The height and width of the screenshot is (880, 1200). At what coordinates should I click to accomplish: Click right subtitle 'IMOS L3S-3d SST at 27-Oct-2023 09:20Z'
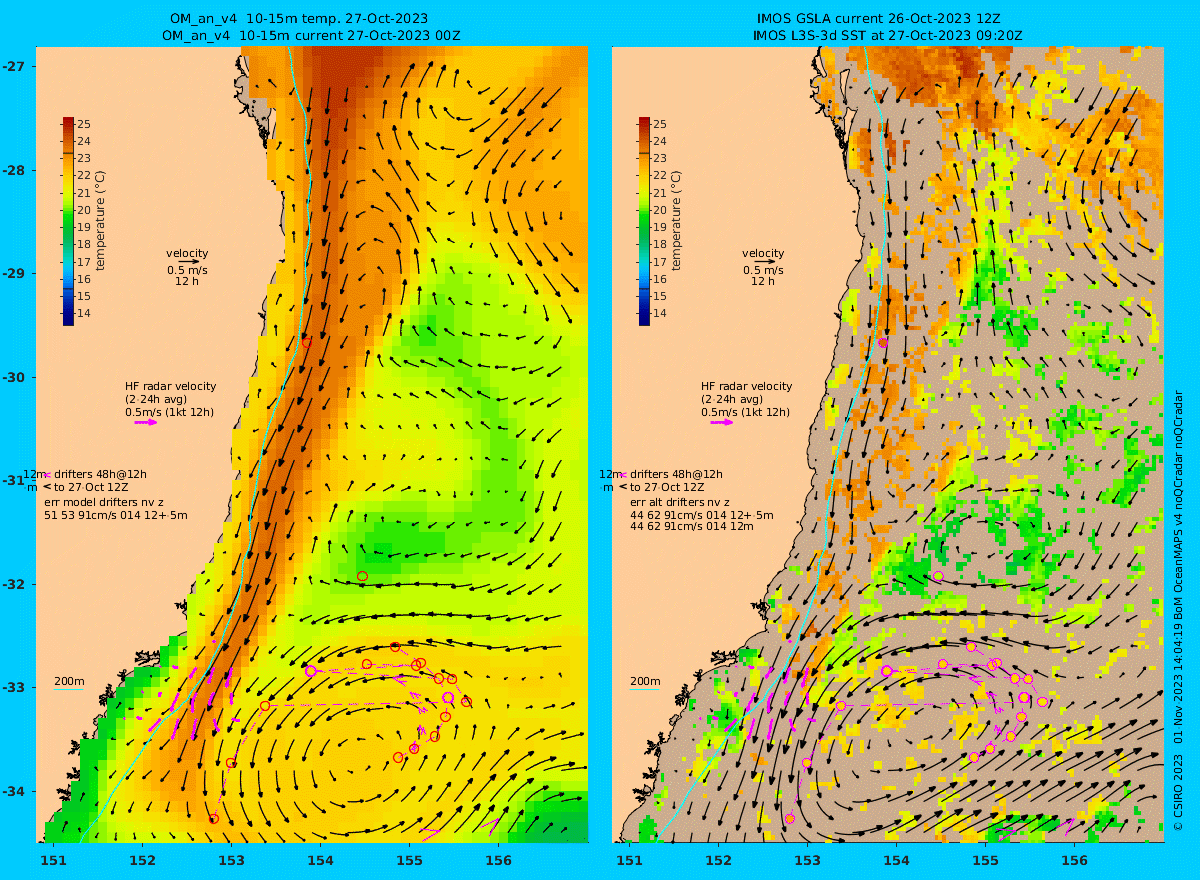click(888, 35)
